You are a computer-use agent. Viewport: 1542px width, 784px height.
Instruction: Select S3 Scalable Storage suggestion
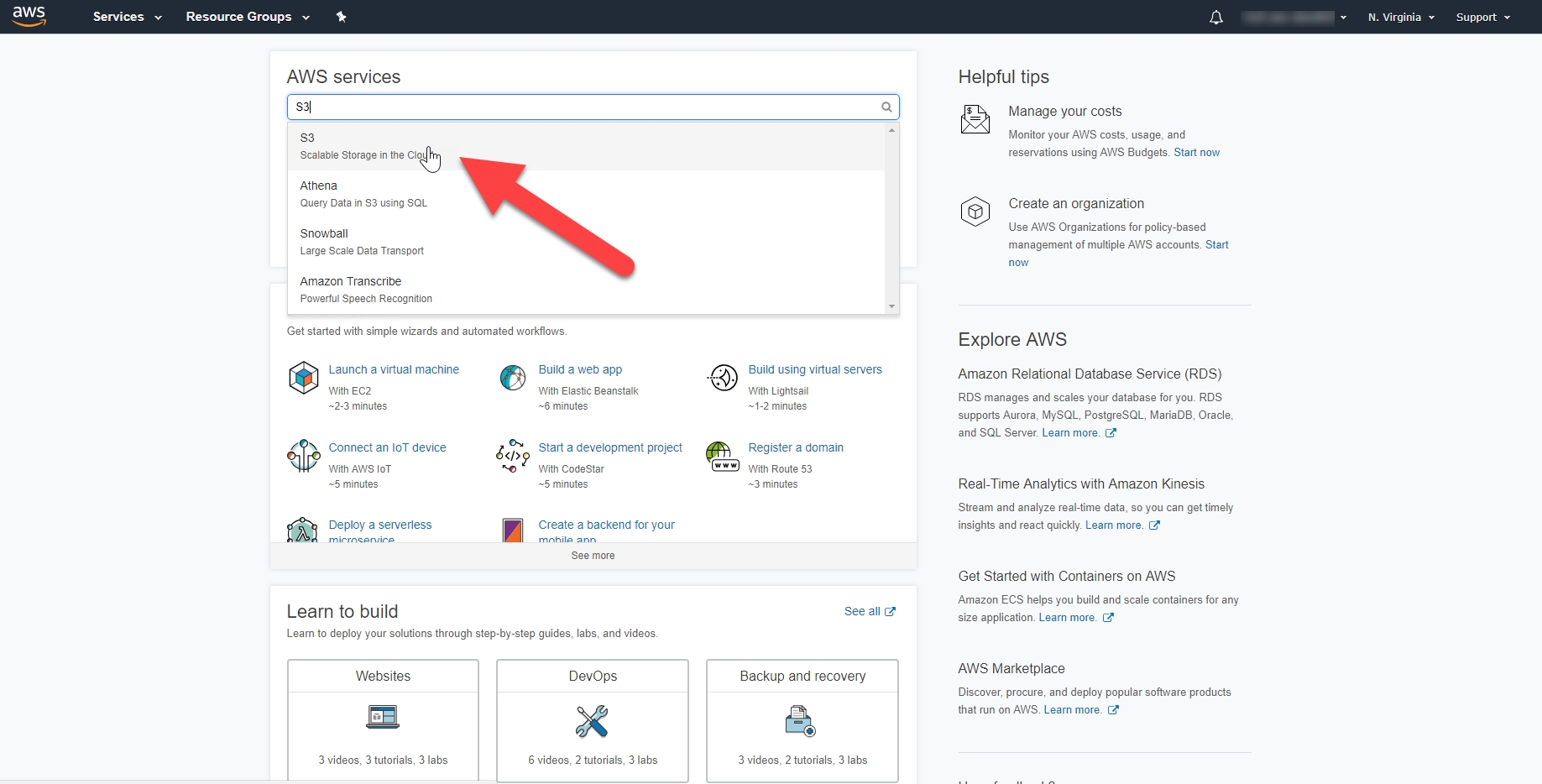pos(586,146)
